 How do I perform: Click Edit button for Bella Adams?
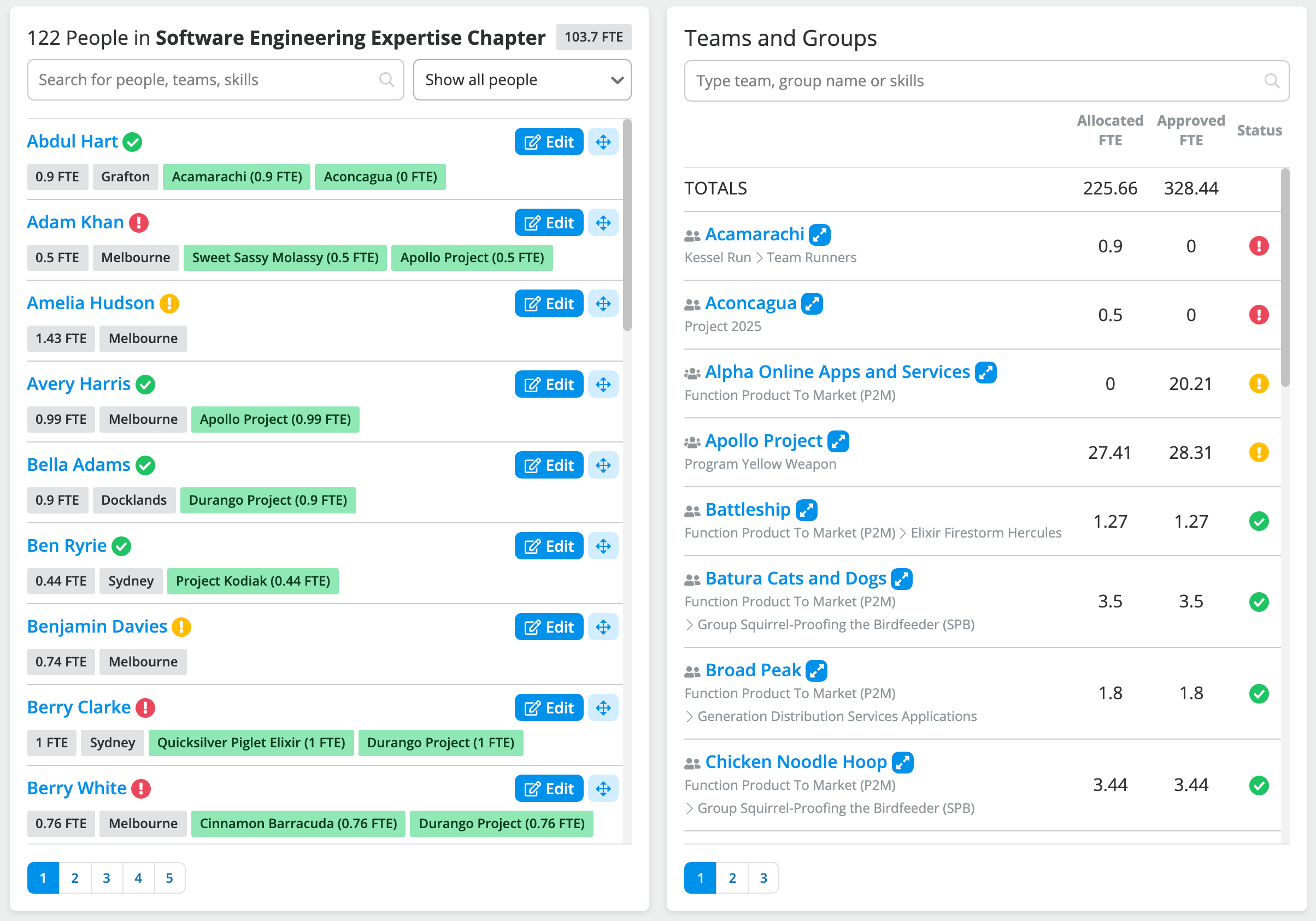tap(549, 465)
